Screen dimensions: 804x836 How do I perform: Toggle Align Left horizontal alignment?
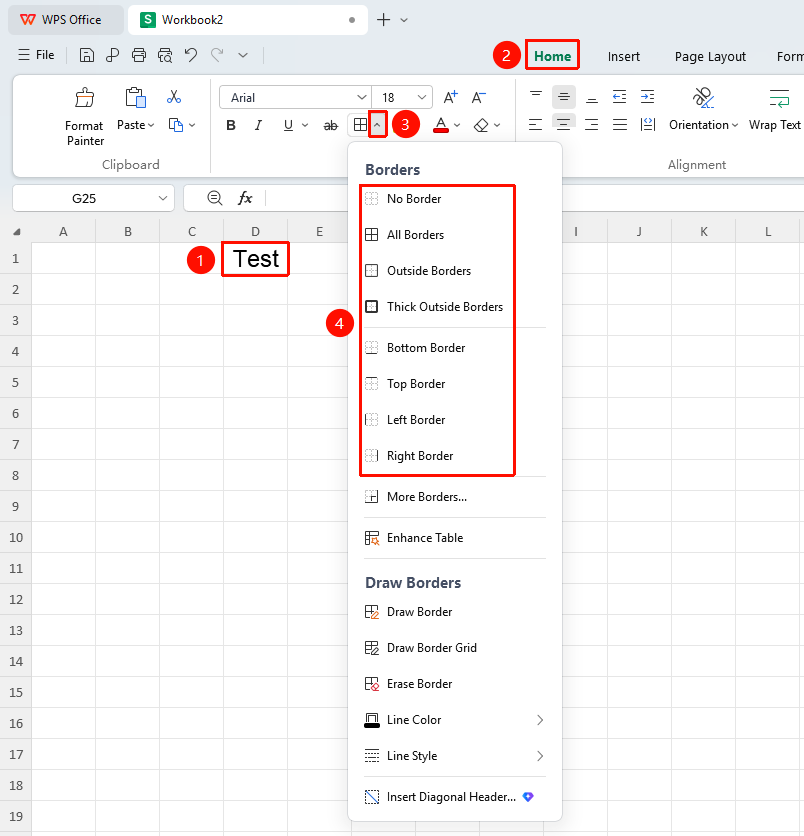[535, 125]
